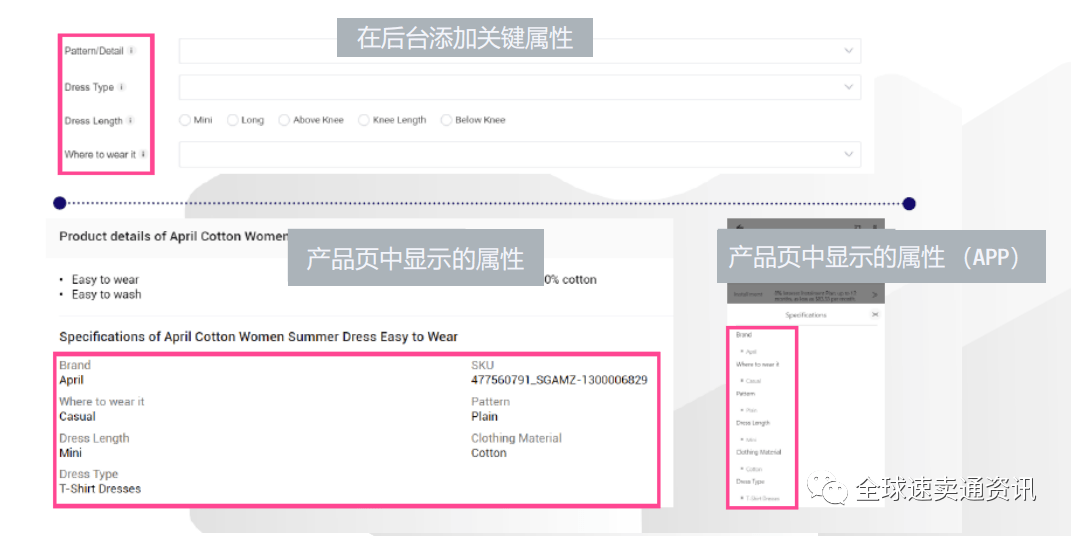Close the app Specifications panel with X icon
The width and height of the screenshot is (1071, 536).
pyautogui.click(x=876, y=315)
